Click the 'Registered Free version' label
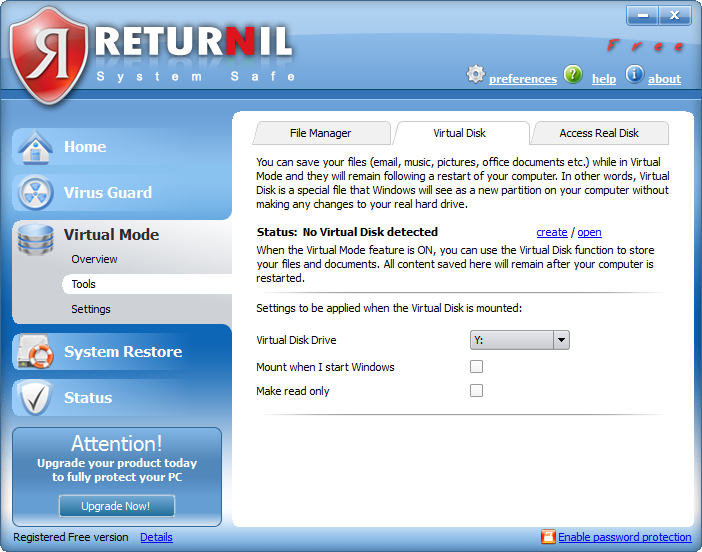This screenshot has width=702, height=552. click(x=71, y=537)
